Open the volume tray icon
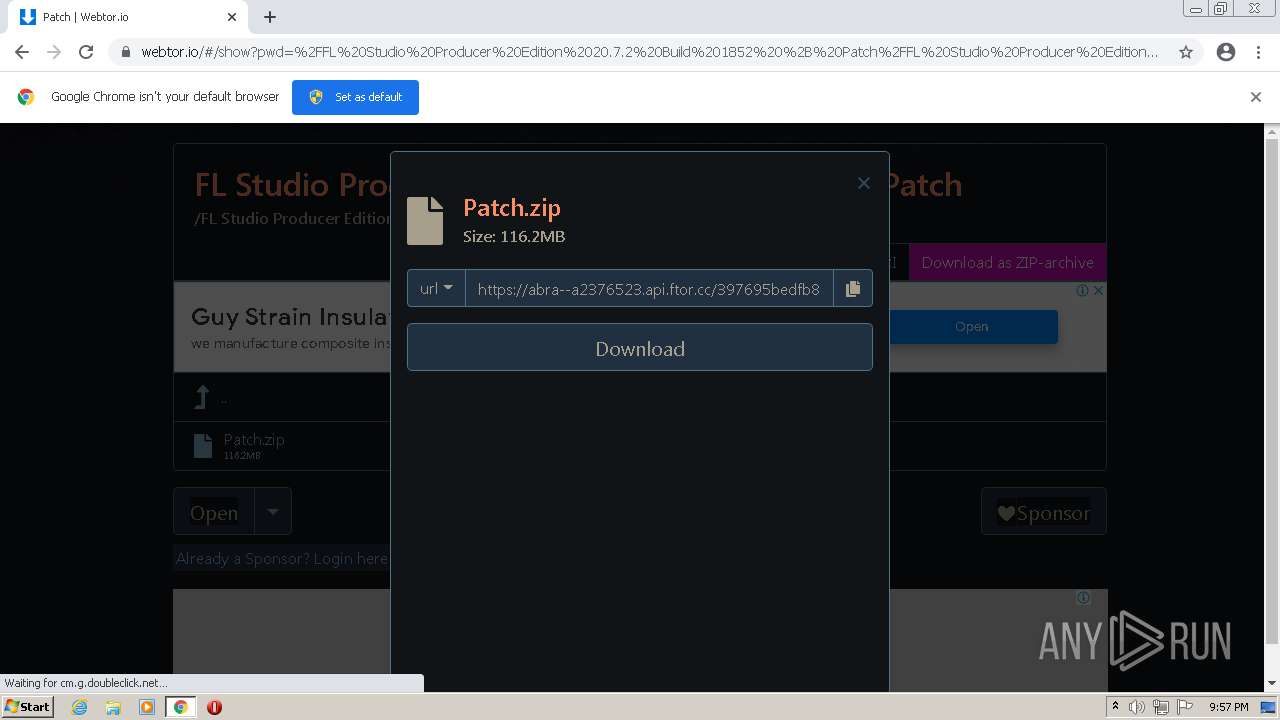1280x720 pixels. tap(1137, 707)
